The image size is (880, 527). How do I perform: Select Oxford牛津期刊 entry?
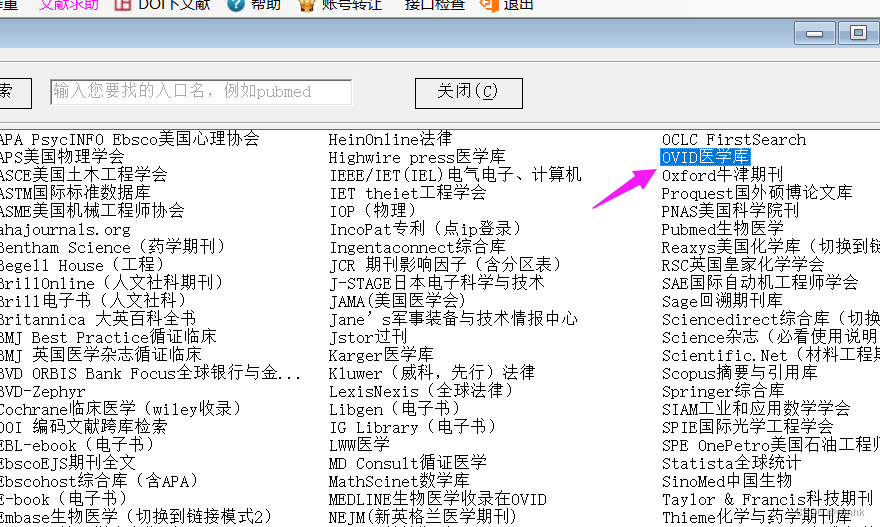coord(722,175)
